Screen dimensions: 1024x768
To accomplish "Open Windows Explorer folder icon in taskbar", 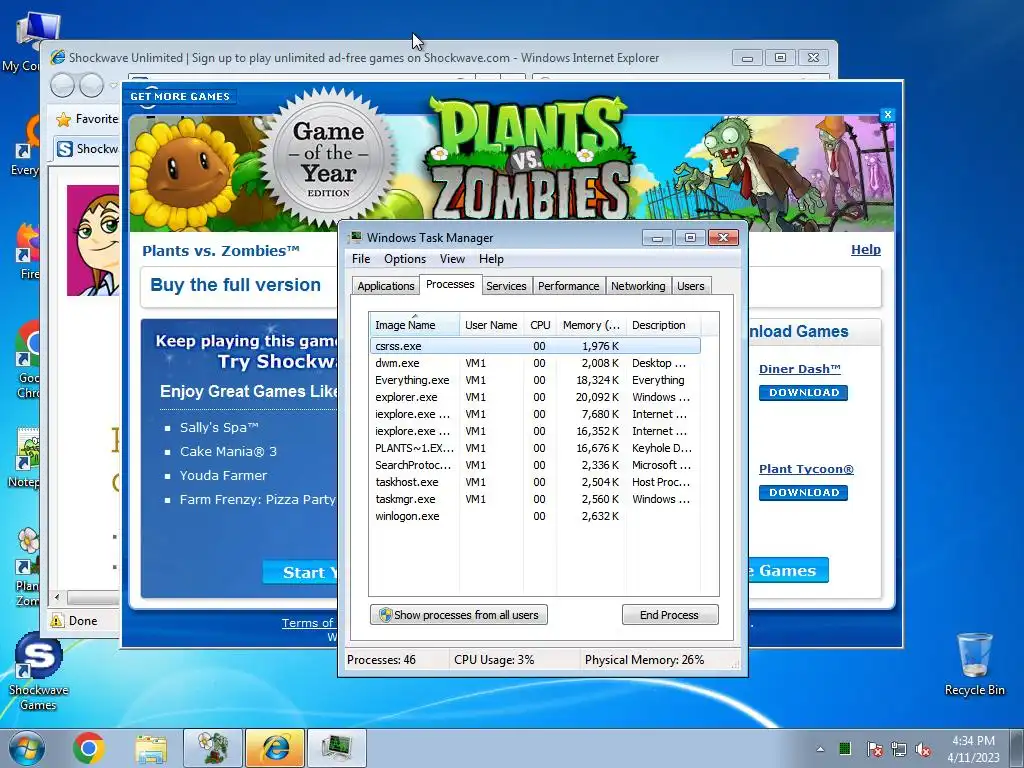I will [x=151, y=748].
